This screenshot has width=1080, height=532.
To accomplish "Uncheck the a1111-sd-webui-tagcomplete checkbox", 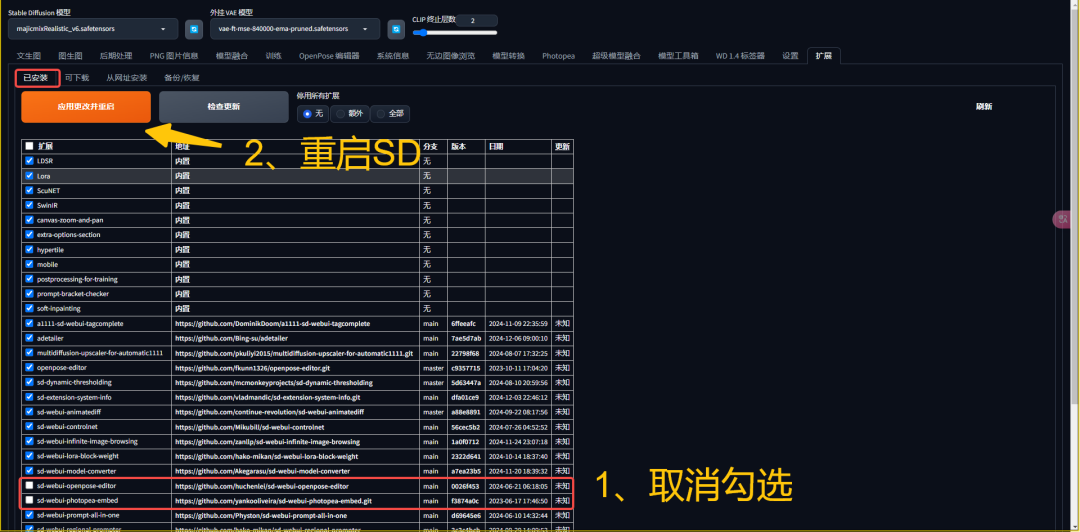I will click(x=29, y=323).
